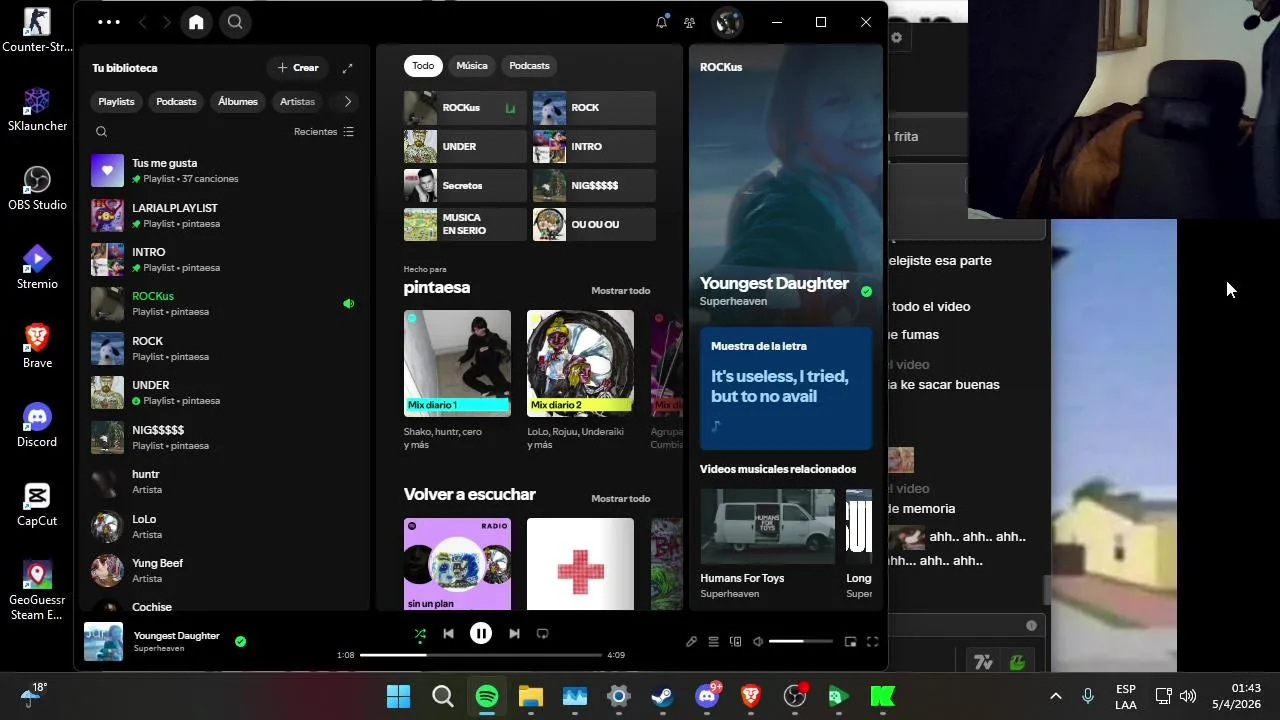Click Superheaven artist in bottom player bar

[x=158, y=649]
